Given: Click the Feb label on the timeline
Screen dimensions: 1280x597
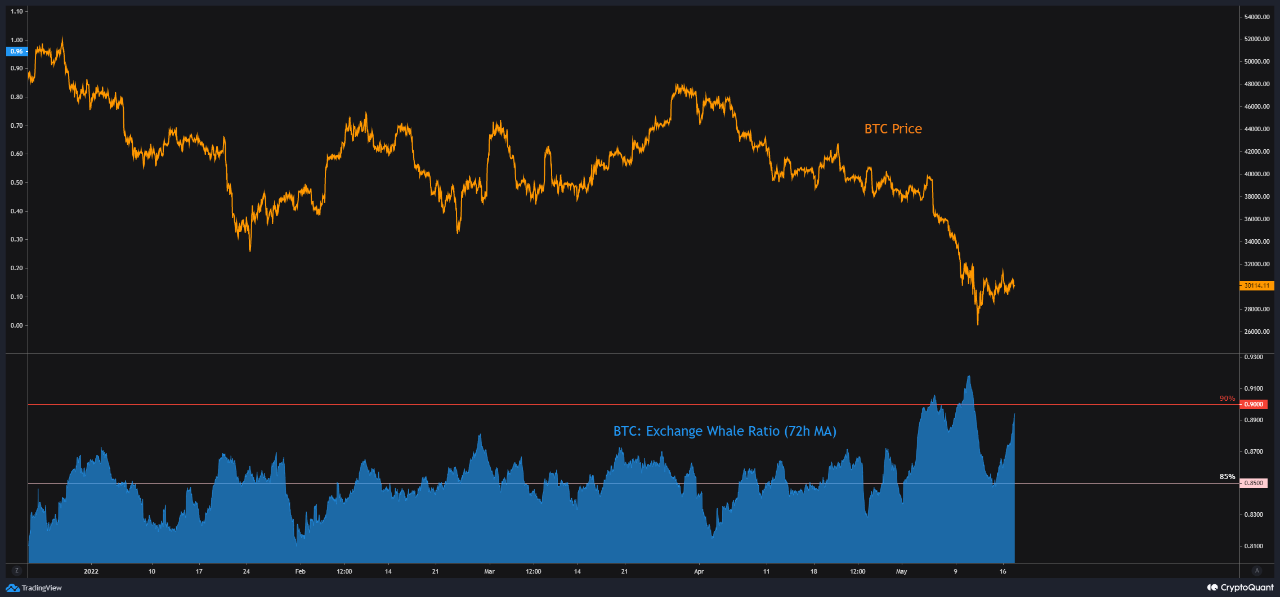Looking at the screenshot, I should (301, 572).
